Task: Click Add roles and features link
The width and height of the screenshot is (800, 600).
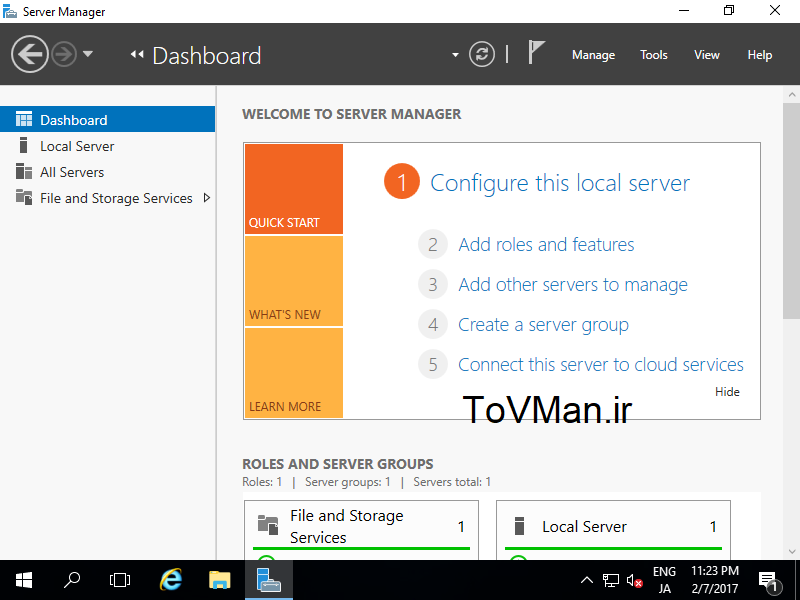Action: (x=546, y=244)
